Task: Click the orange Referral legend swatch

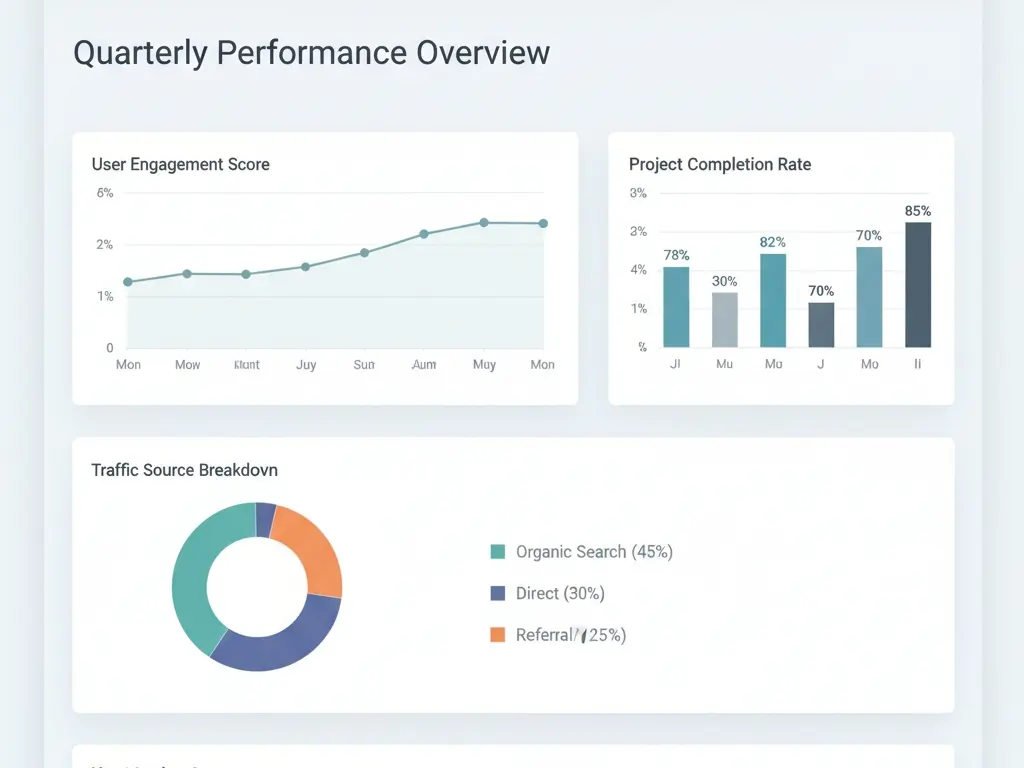Action: coord(498,635)
